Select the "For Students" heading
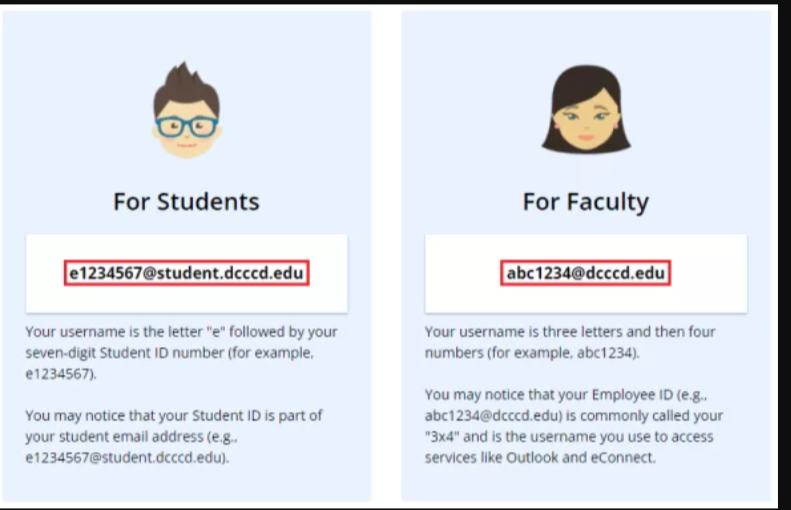Image resolution: width=791 pixels, height=510 pixels. click(186, 202)
